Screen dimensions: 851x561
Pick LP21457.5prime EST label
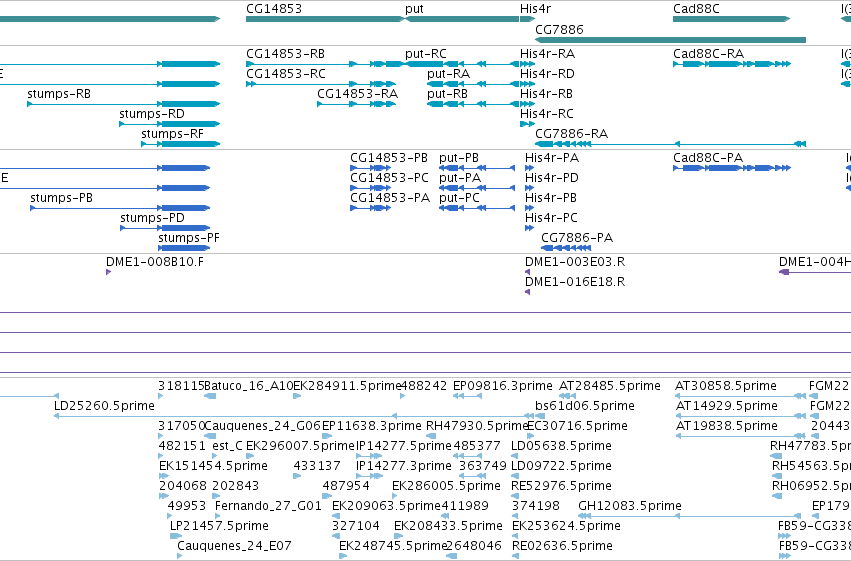219,526
